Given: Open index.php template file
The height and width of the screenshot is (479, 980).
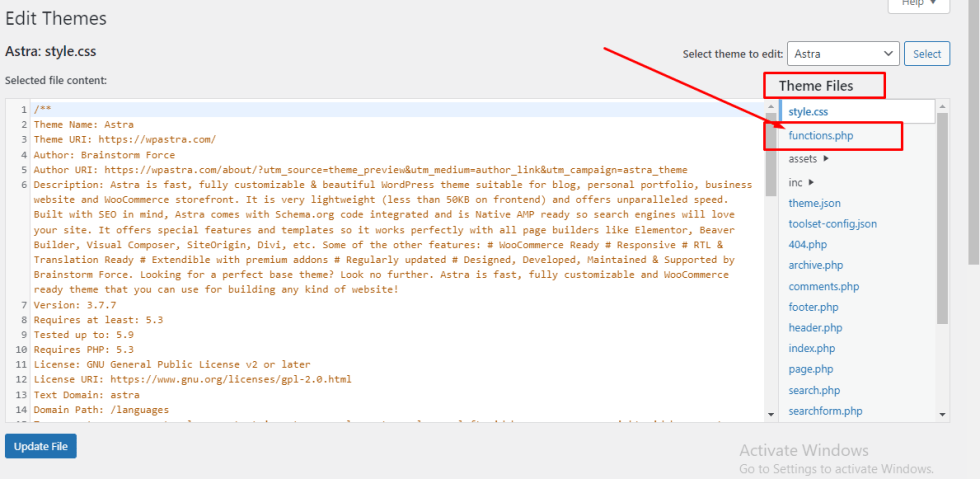Looking at the screenshot, I should (x=811, y=348).
